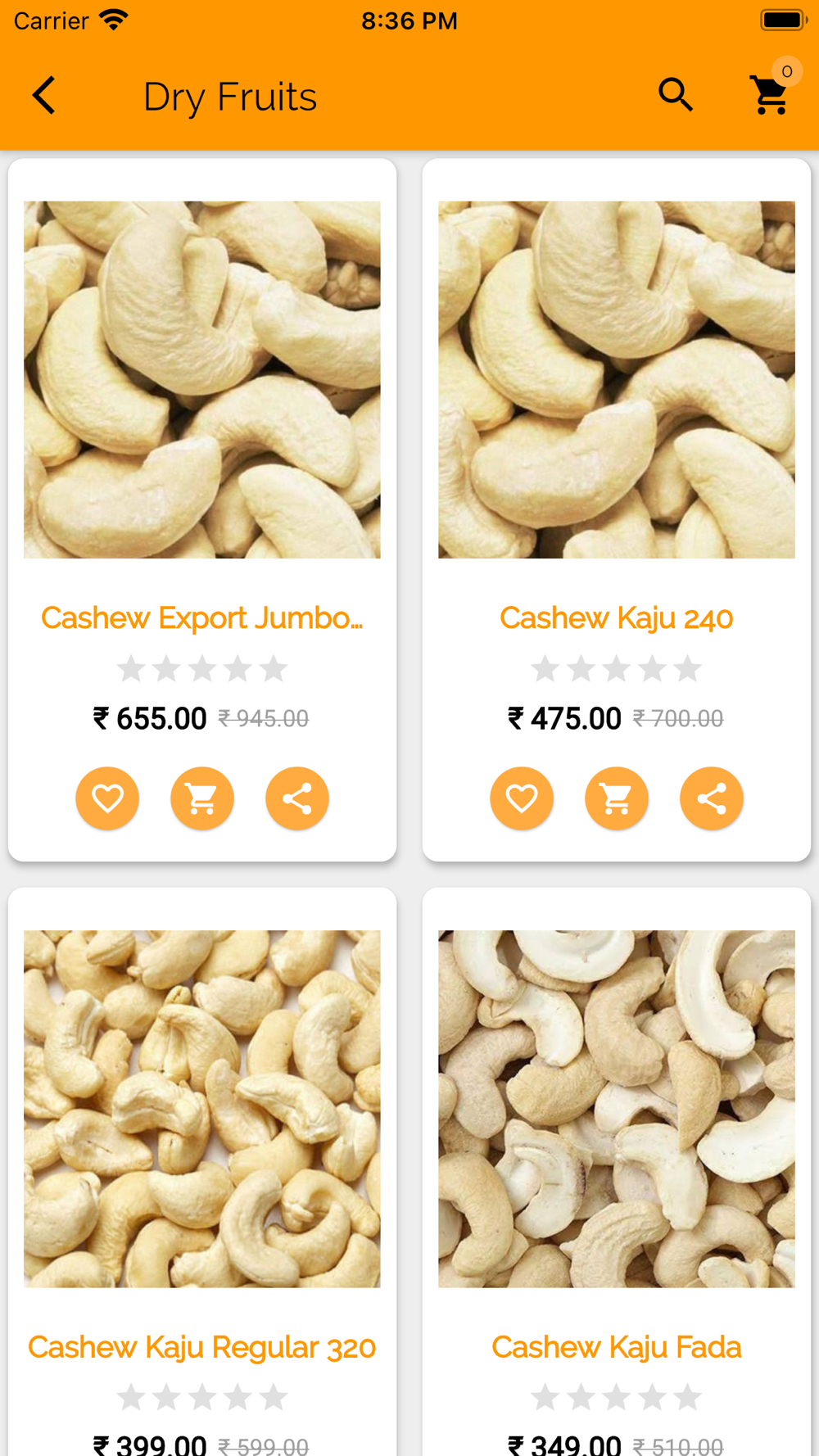The height and width of the screenshot is (1456, 819).
Task: Open Cashew Export Jumbo product title
Action: click(202, 618)
